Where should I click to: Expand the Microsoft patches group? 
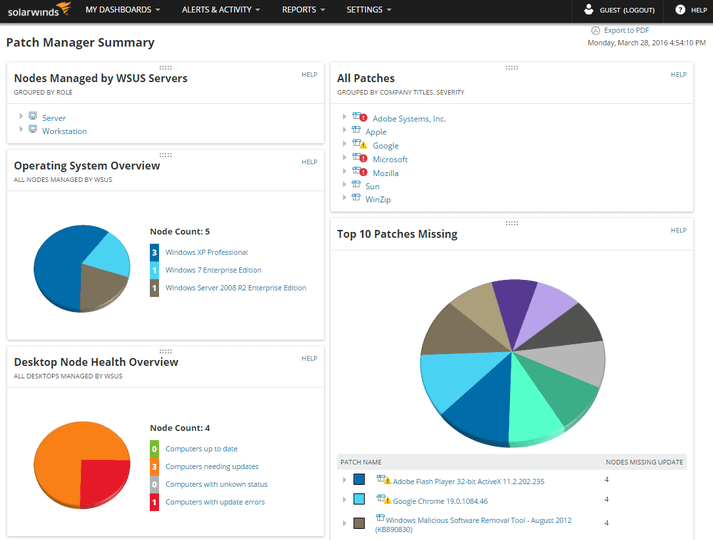pos(343,159)
